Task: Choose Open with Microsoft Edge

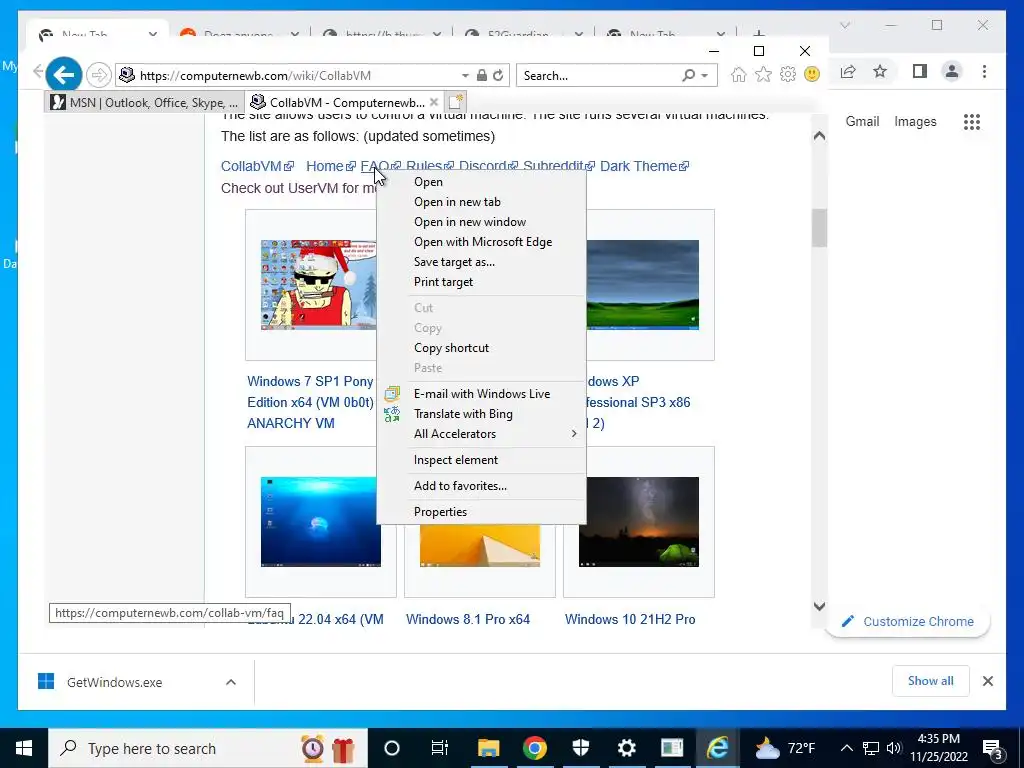Action: click(x=481, y=242)
